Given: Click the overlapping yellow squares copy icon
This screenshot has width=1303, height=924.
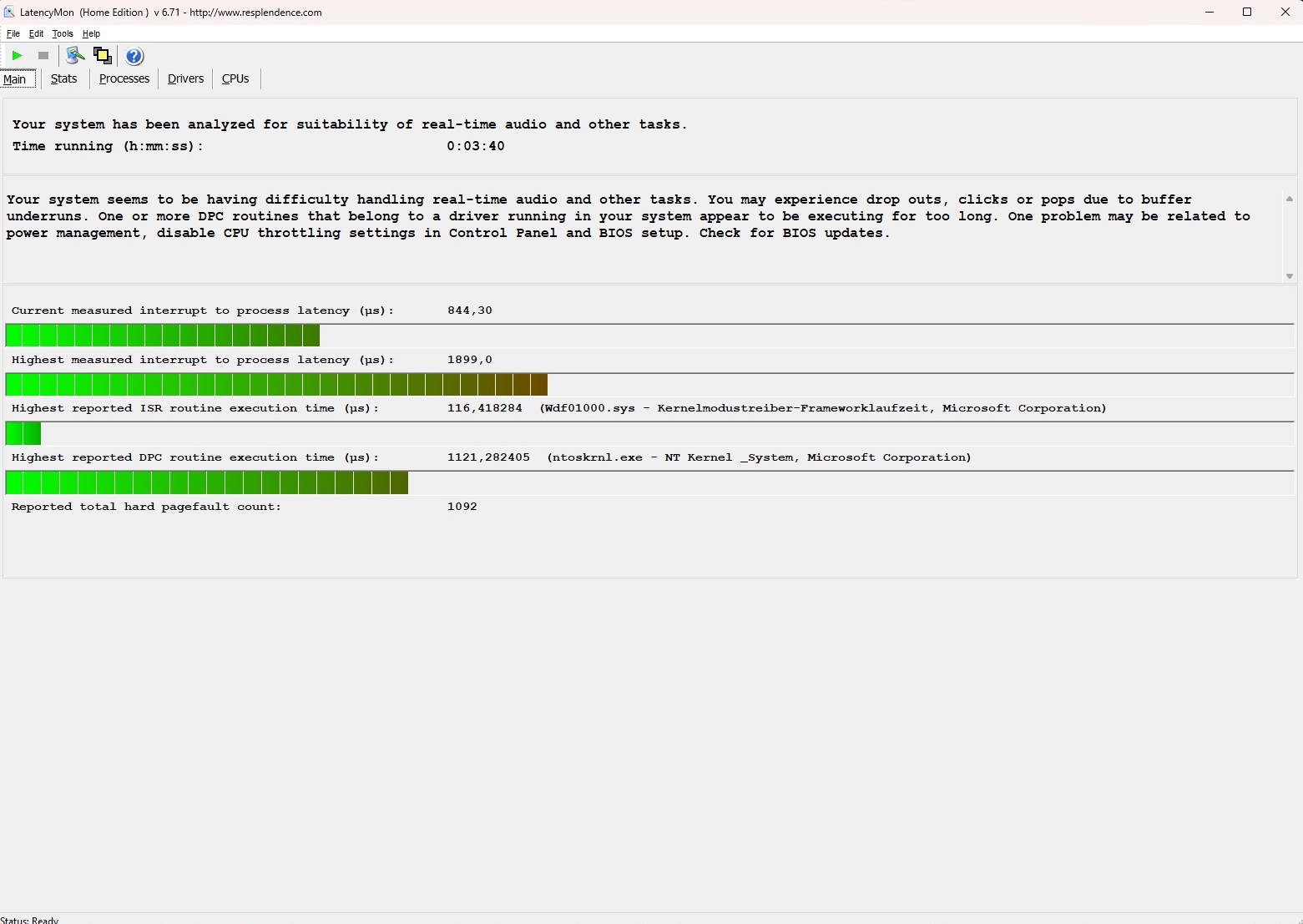Looking at the screenshot, I should (x=103, y=56).
